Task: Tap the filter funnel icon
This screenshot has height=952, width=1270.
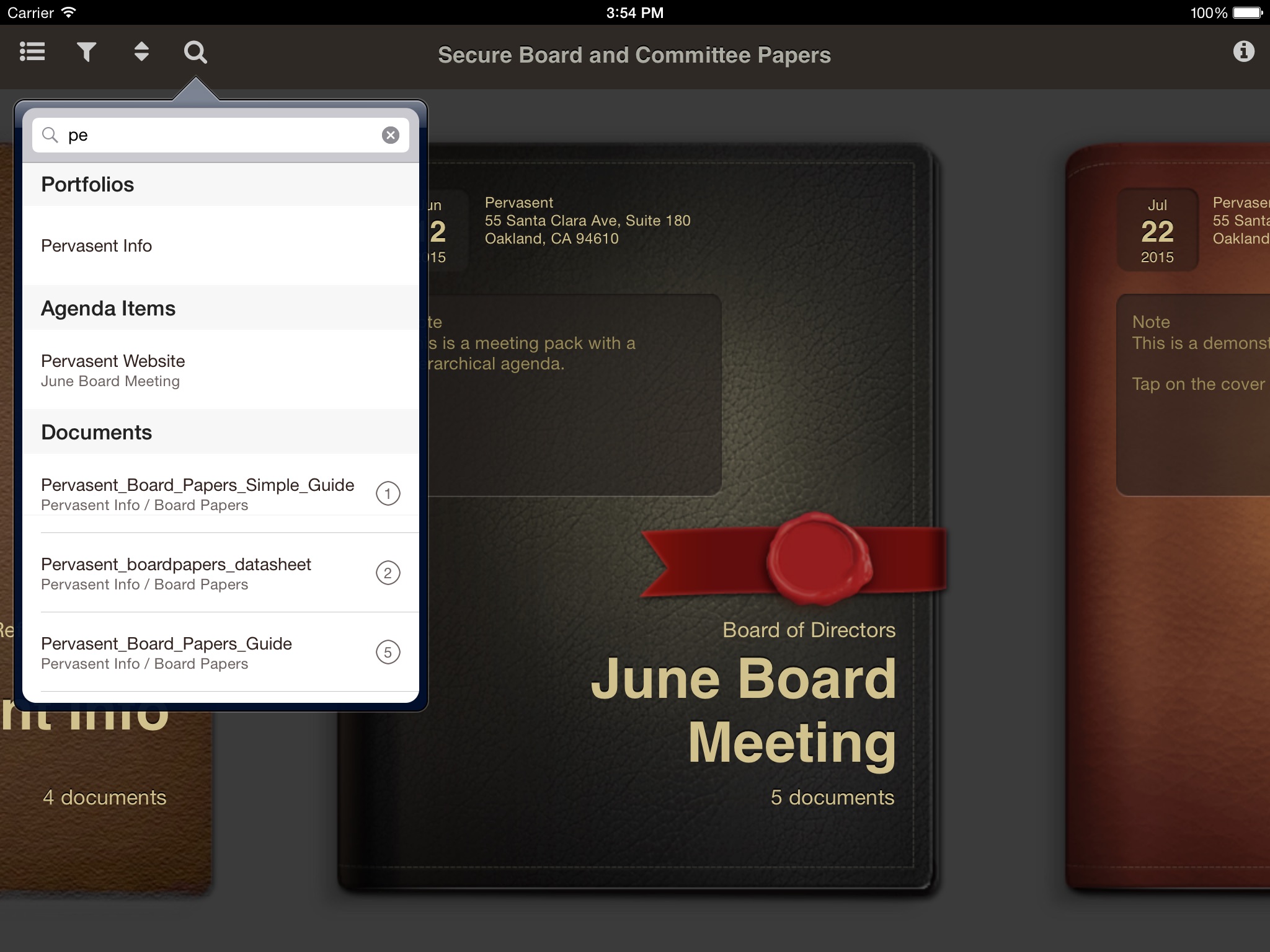Action: [x=87, y=52]
